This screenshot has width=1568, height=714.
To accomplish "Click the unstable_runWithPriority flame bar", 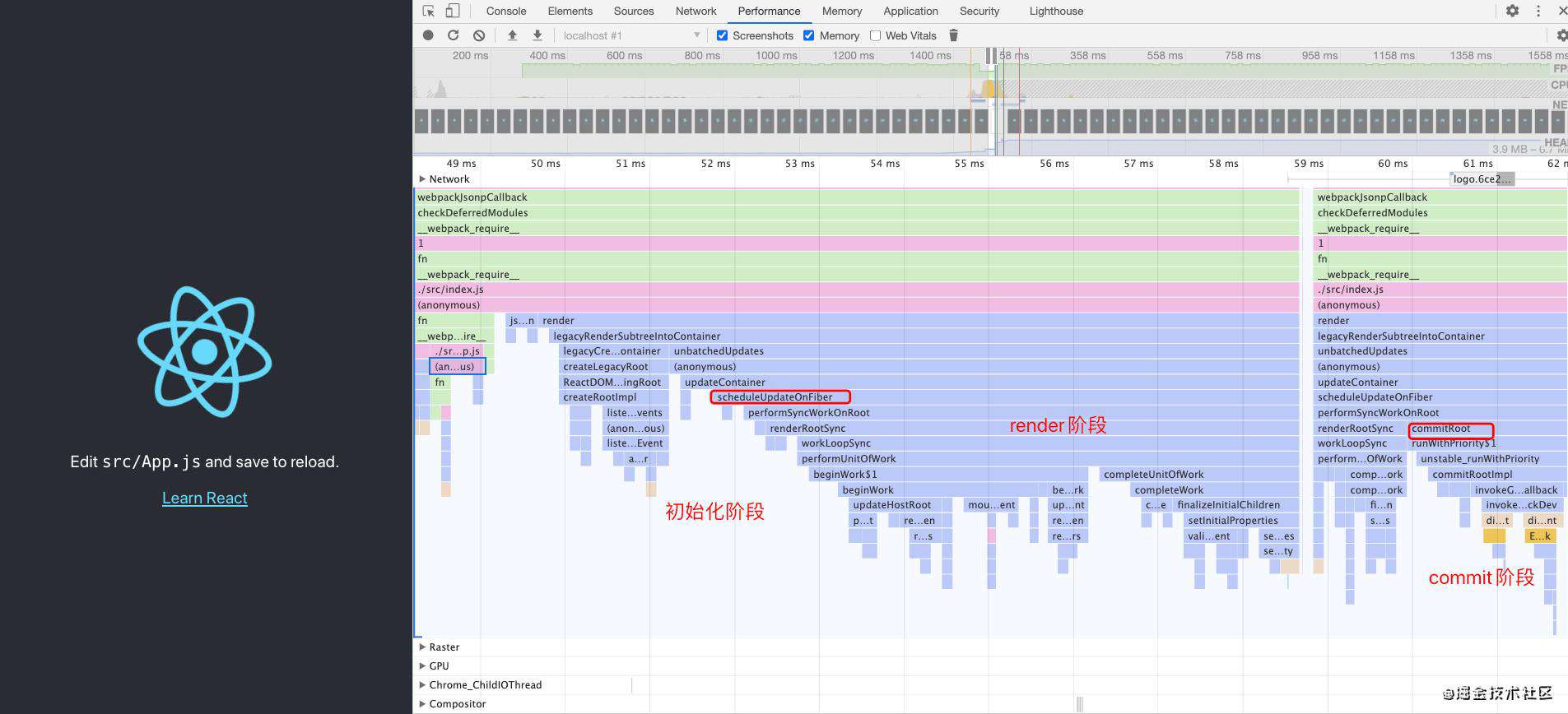I will click(x=1491, y=459).
